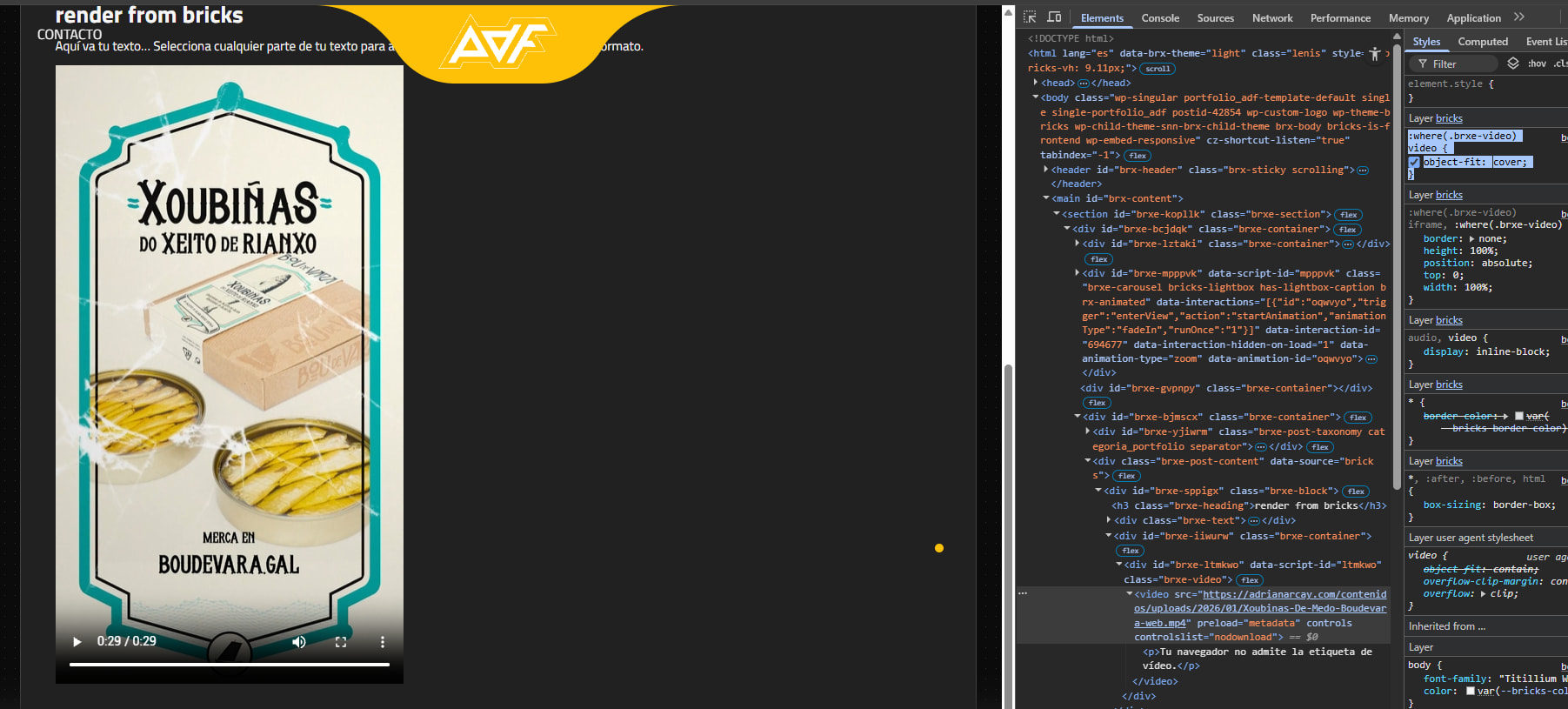Open the Computed styles tab
Image resolution: width=1568 pixels, height=709 pixels.
click(x=1483, y=42)
